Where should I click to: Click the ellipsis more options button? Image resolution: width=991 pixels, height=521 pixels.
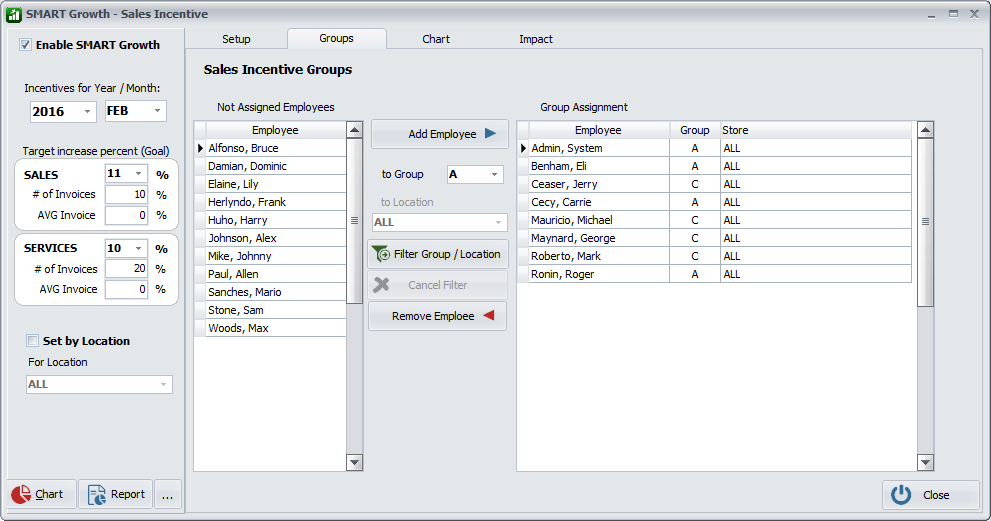tap(167, 494)
